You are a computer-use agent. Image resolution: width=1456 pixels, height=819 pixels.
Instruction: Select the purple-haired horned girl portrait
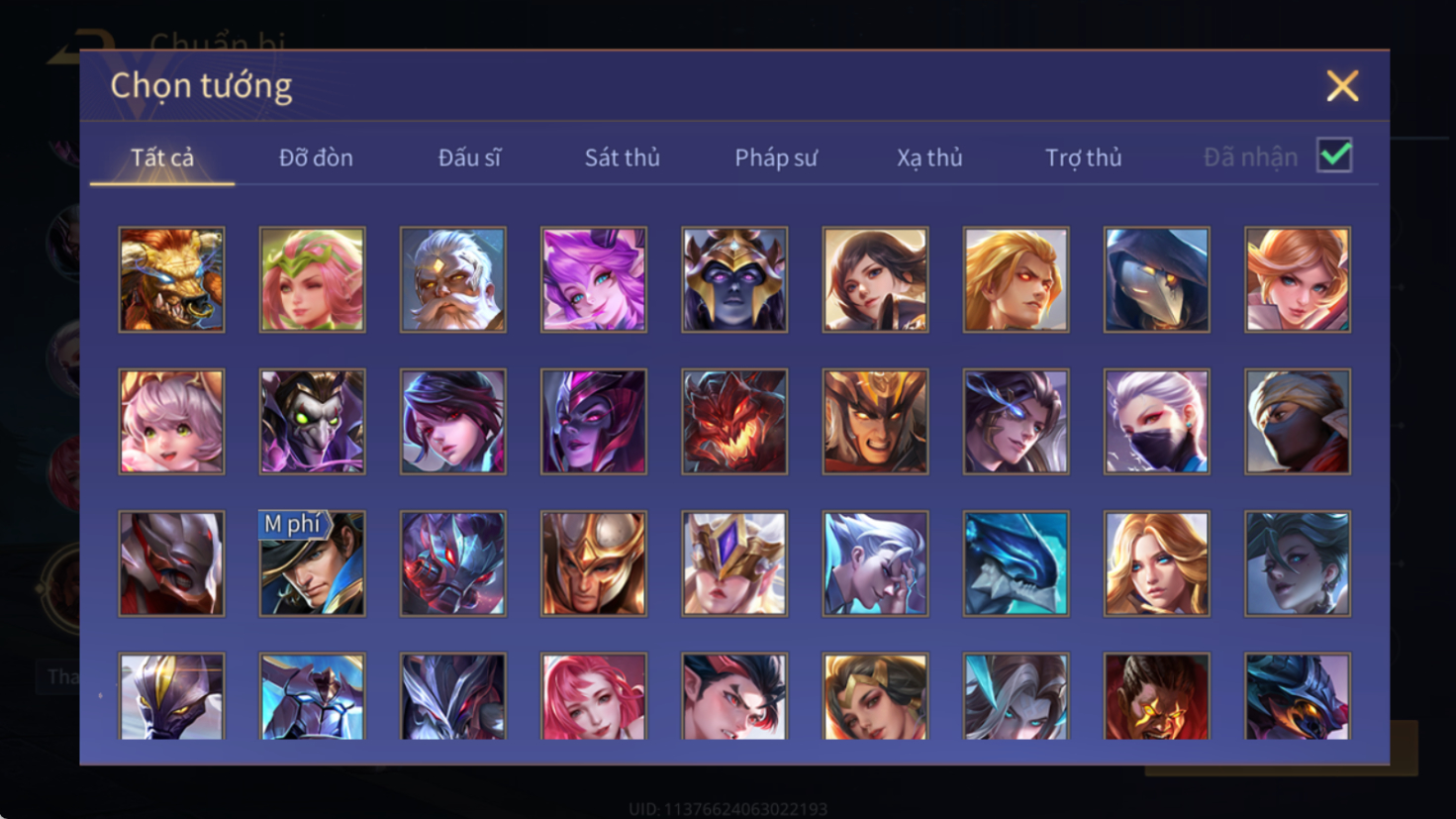click(x=593, y=279)
